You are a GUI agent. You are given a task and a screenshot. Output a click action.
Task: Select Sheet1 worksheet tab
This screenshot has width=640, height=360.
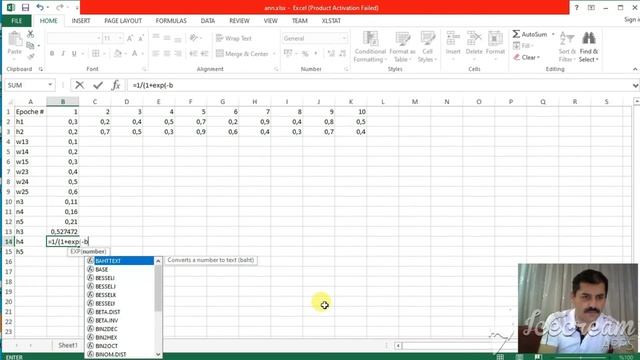[x=67, y=345]
